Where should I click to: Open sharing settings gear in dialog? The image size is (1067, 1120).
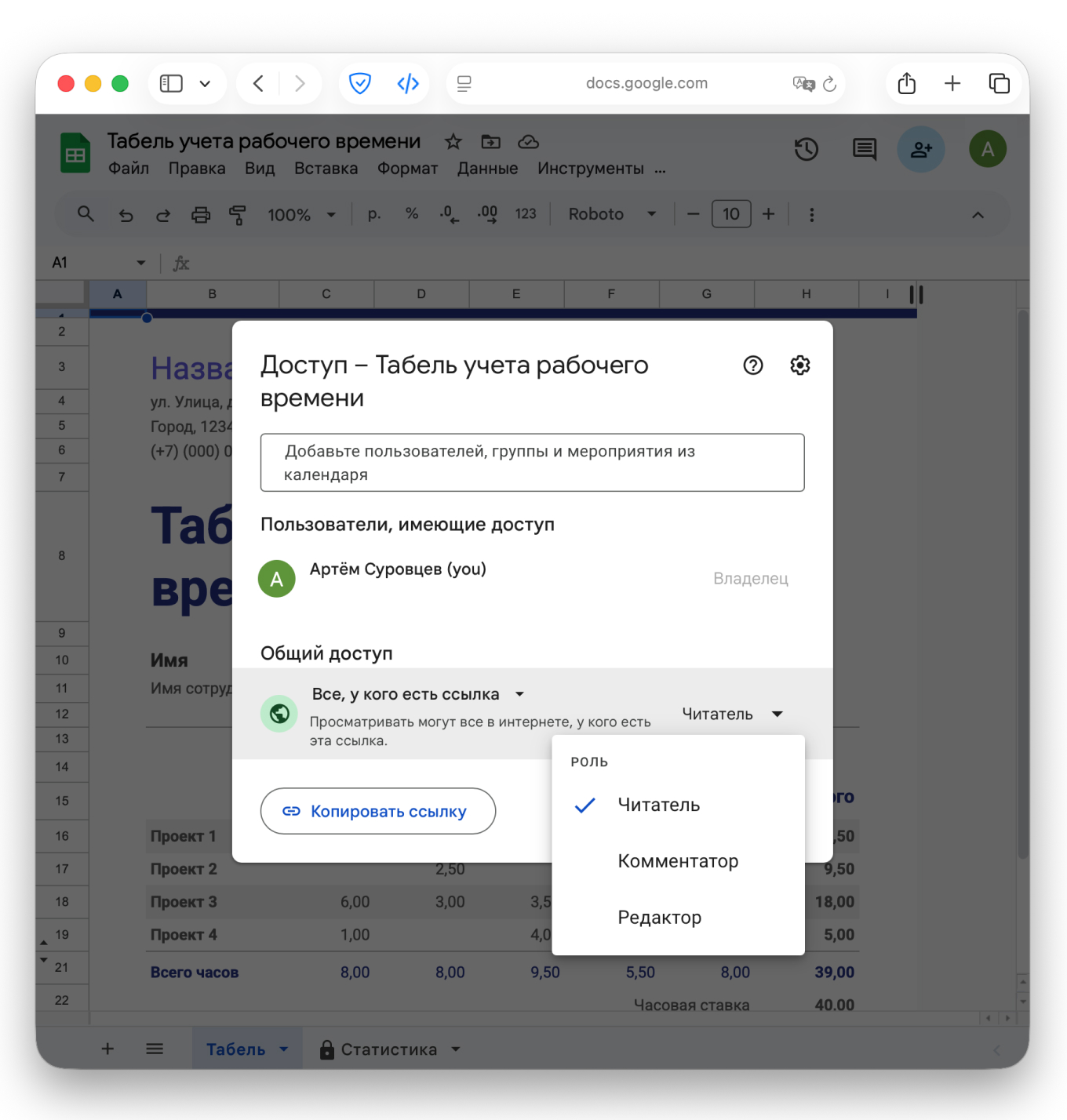point(799,365)
